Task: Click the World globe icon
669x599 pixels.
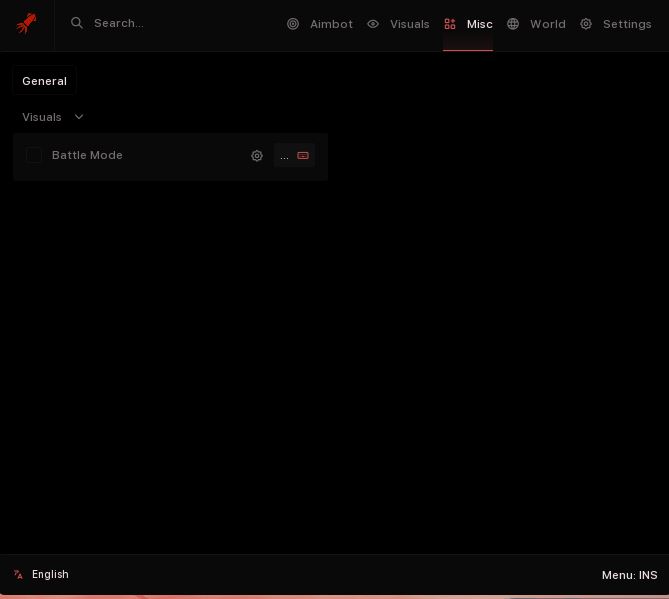Action: pos(513,24)
